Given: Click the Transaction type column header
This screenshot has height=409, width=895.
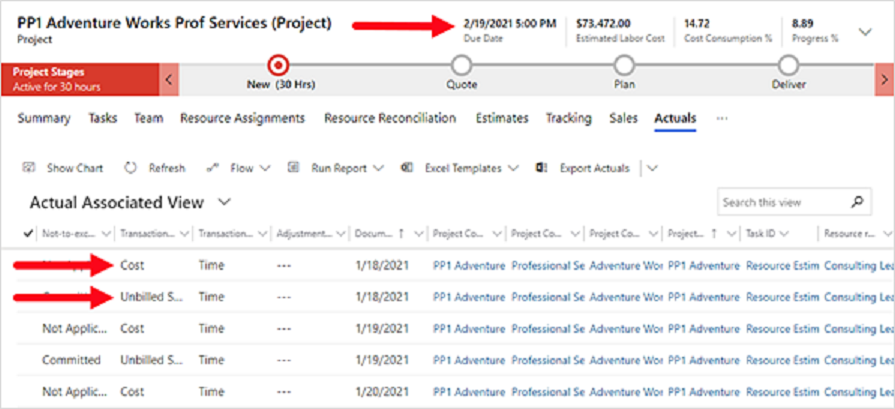Looking at the screenshot, I should 147,233.
